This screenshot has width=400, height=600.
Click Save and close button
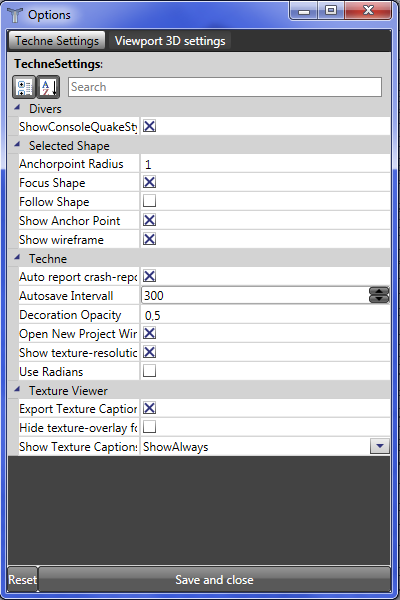tap(214, 580)
